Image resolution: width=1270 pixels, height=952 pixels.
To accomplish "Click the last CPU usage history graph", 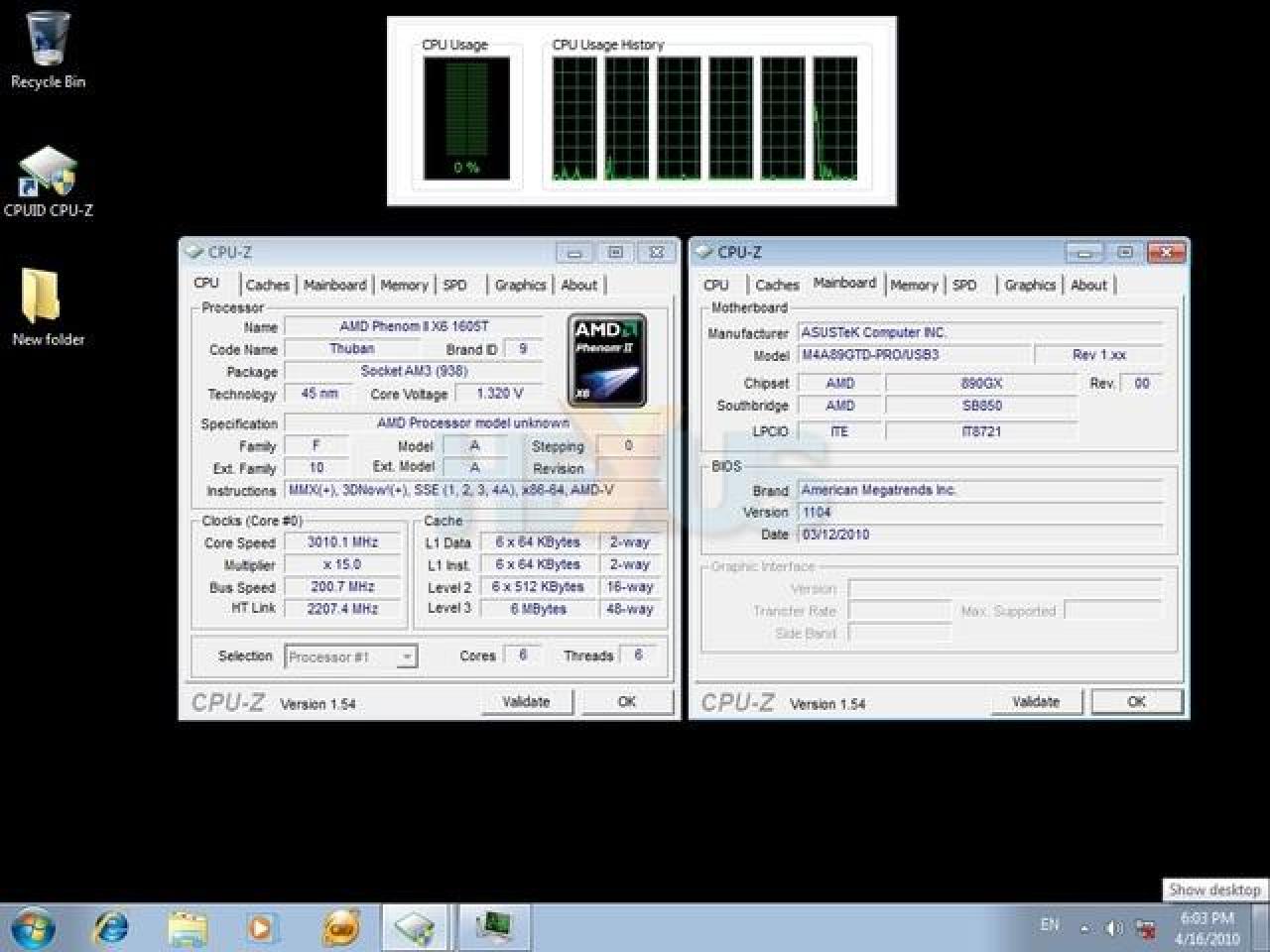I will pos(834,119).
